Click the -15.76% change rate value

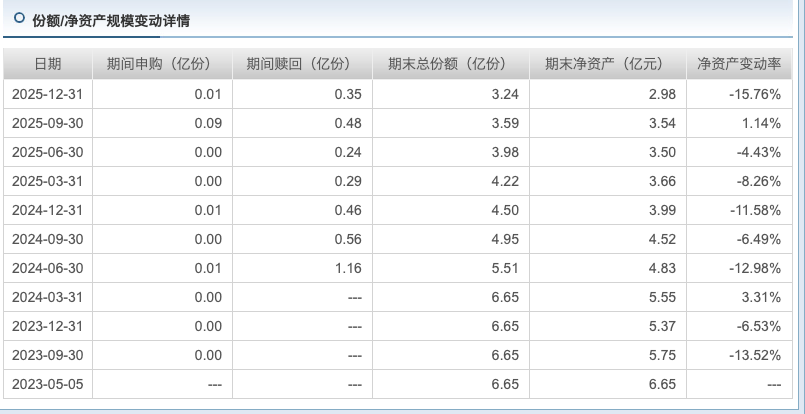[x=754, y=94]
